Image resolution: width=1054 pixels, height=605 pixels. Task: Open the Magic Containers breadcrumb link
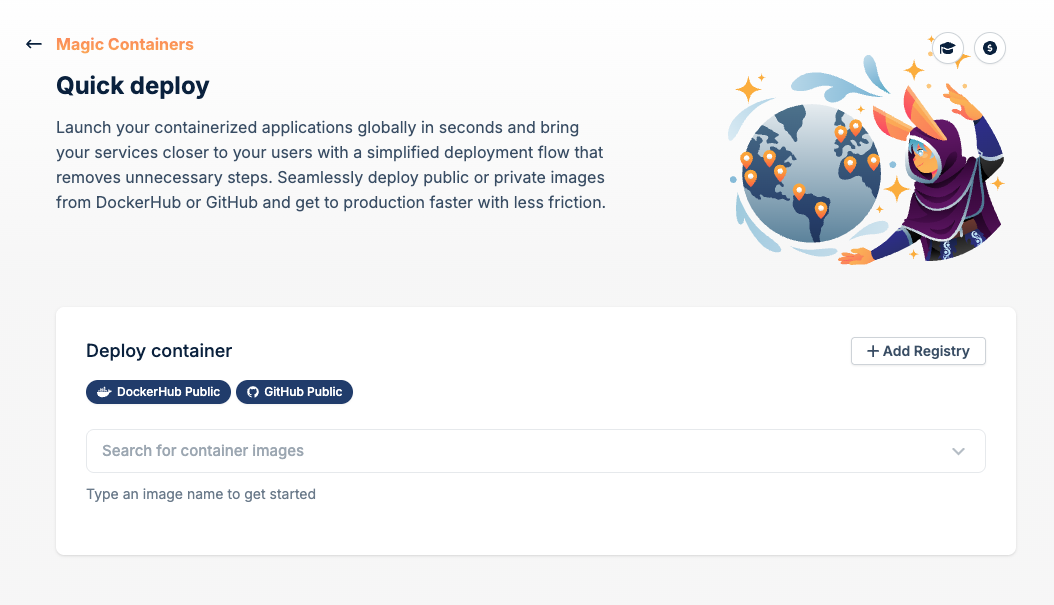click(x=124, y=44)
